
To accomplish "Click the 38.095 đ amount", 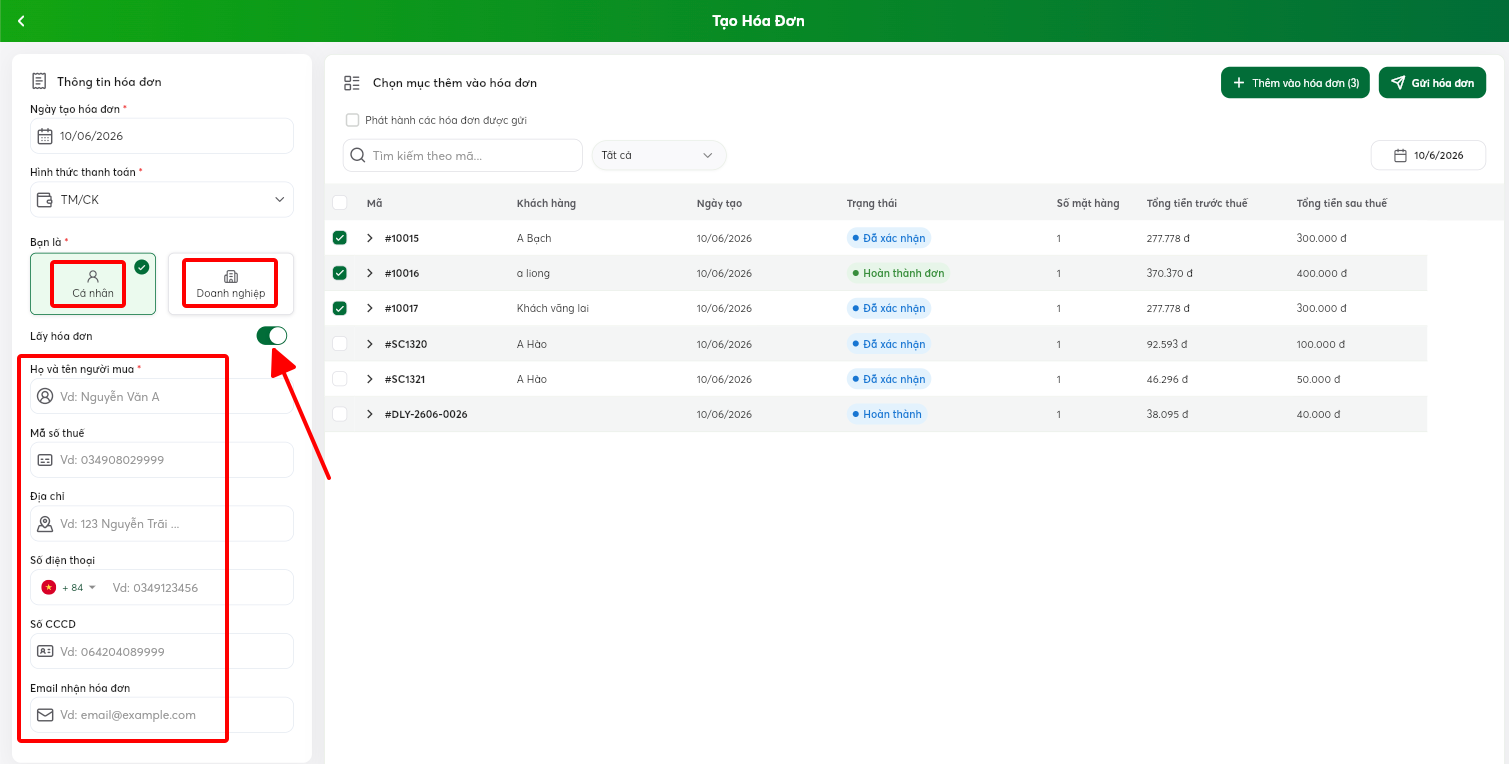I will click(x=1166, y=414).
